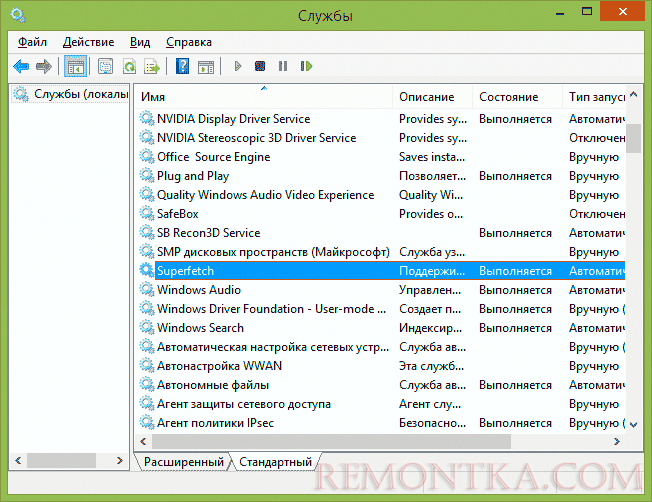
Task: Click the Export list toolbar icon
Action: [152, 67]
